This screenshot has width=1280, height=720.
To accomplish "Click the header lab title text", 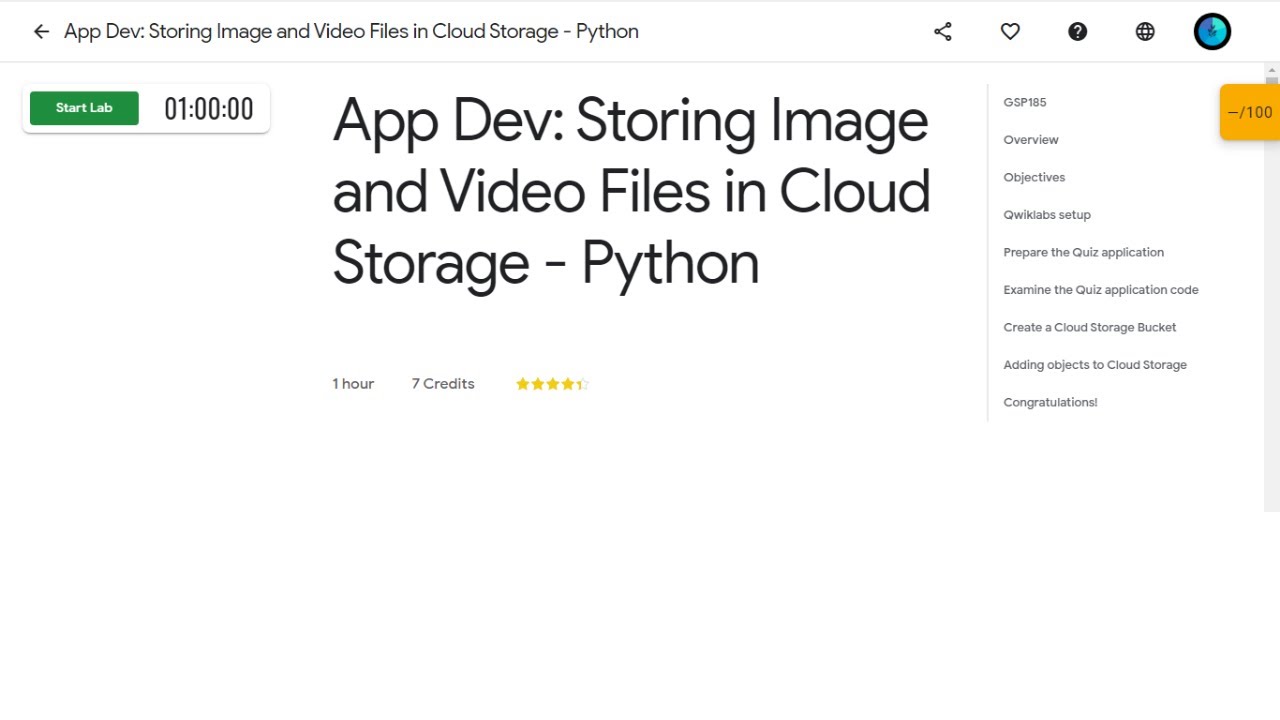I will coord(351,32).
